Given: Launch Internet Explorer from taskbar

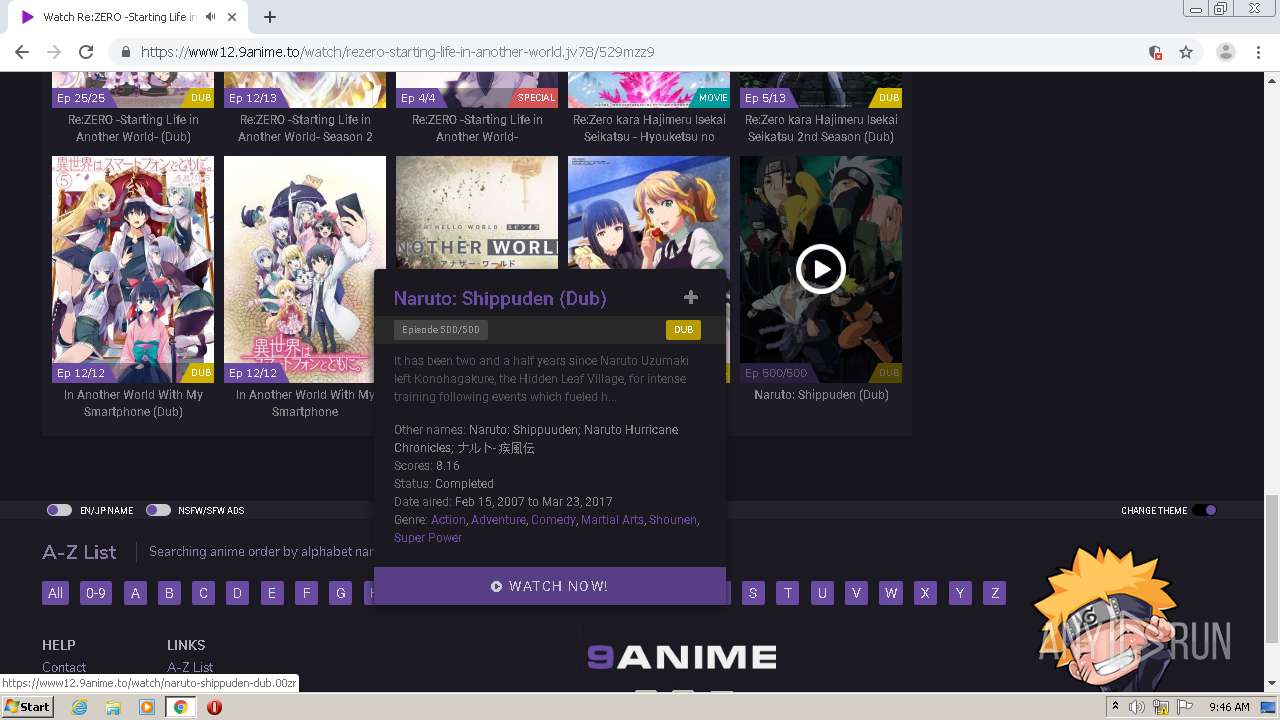Looking at the screenshot, I should click(80, 707).
